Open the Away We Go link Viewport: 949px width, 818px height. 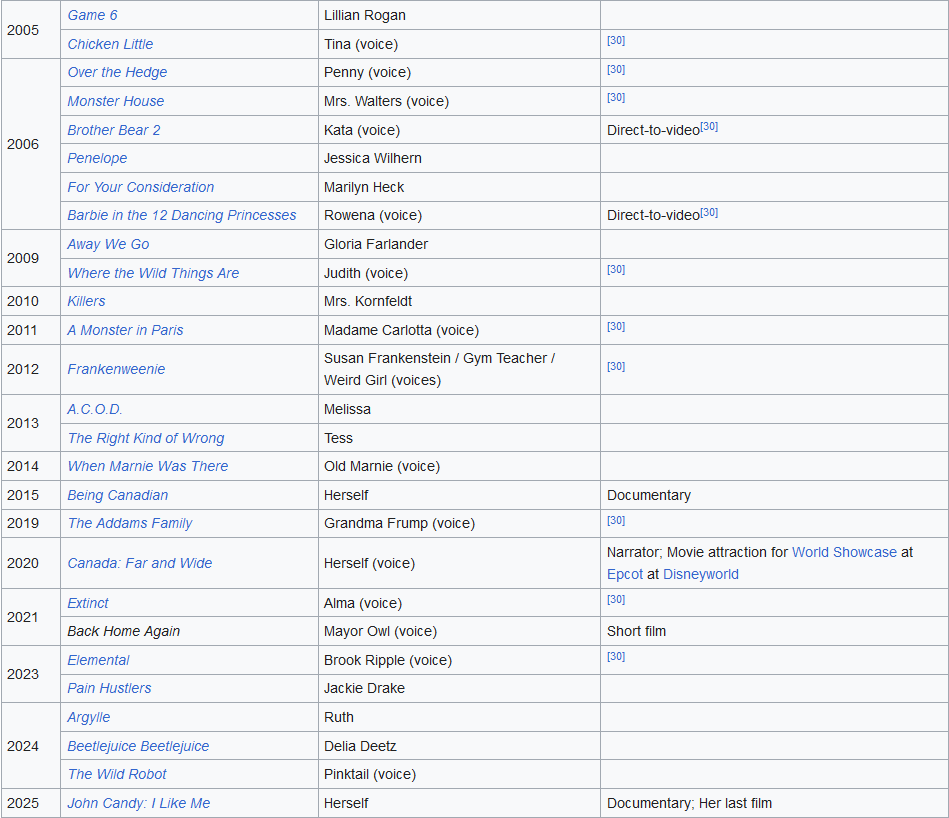pos(108,244)
